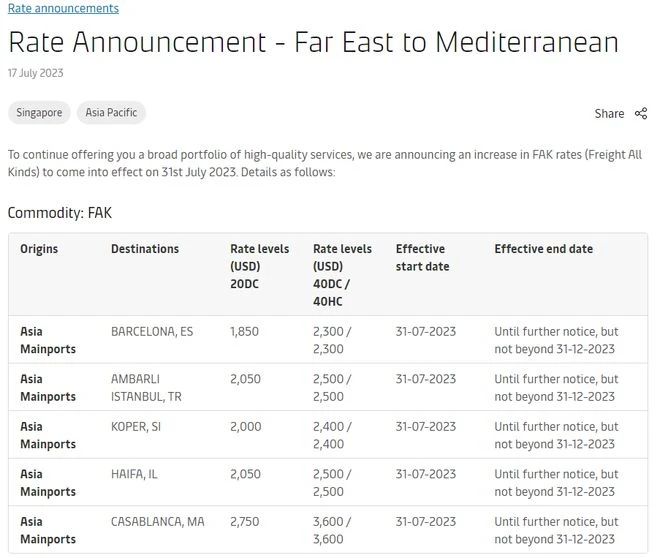The width and height of the screenshot is (660, 558).
Task: Select the BARCELONA, ES destination cell
Action: click(152, 331)
